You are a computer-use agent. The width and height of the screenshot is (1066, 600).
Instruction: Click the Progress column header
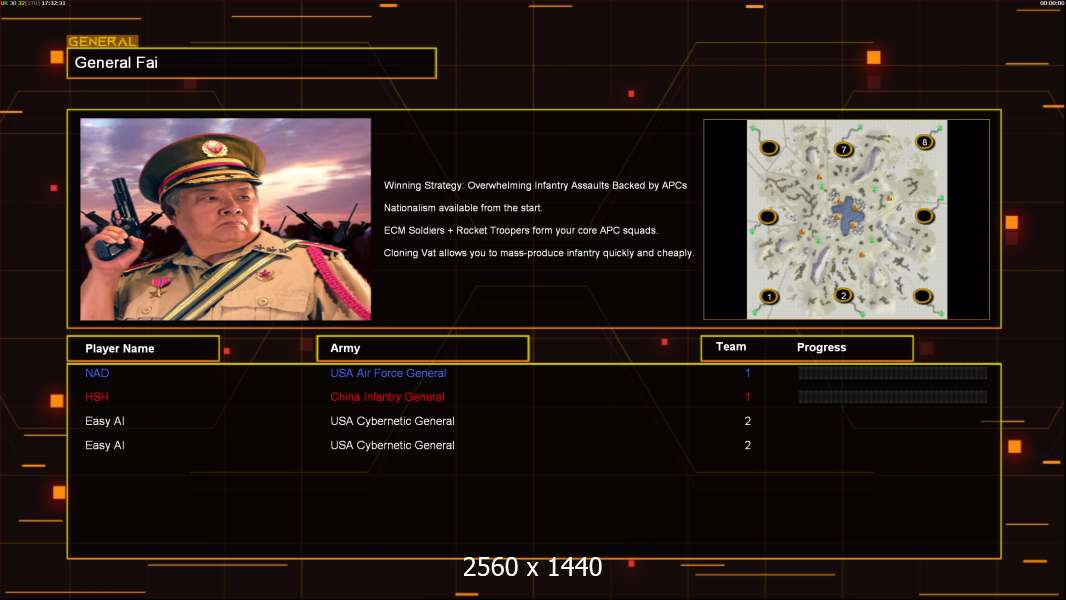click(x=821, y=347)
